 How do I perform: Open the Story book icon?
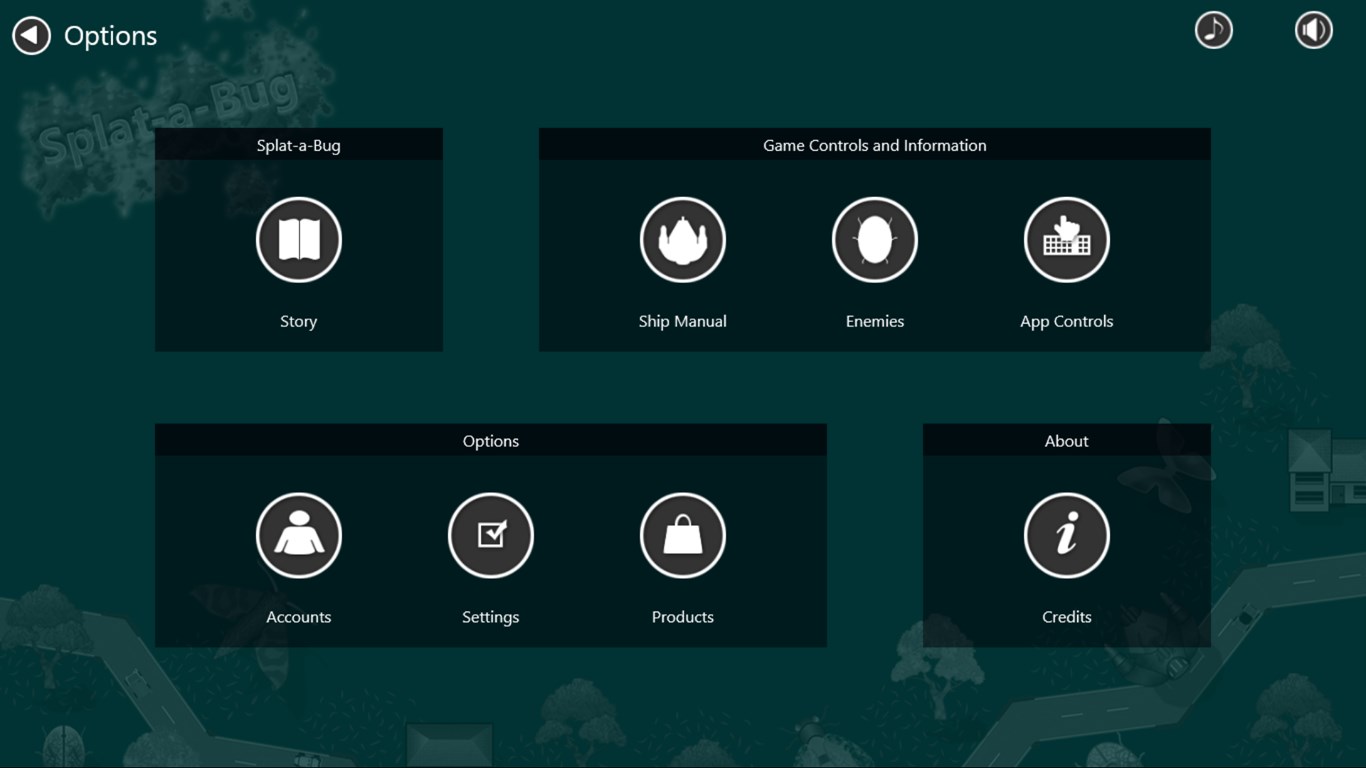point(299,240)
